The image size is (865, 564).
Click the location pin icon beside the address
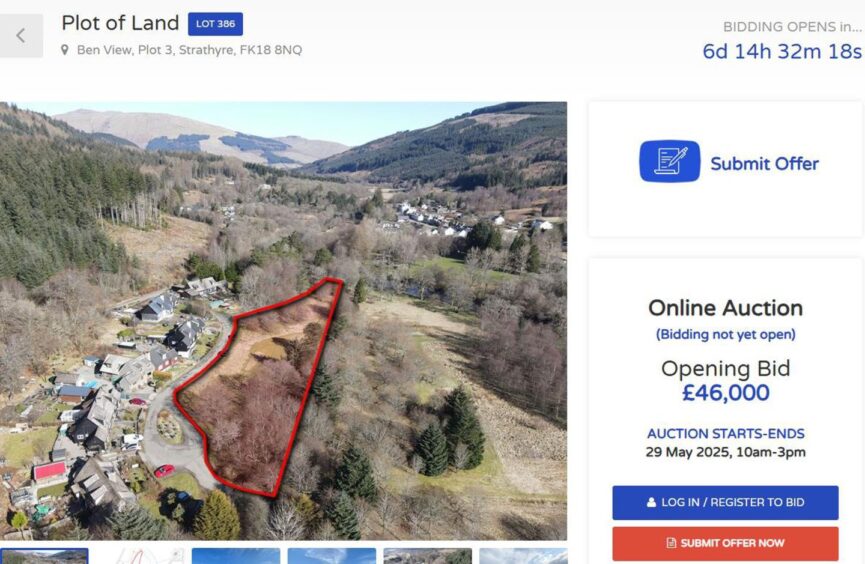(65, 50)
